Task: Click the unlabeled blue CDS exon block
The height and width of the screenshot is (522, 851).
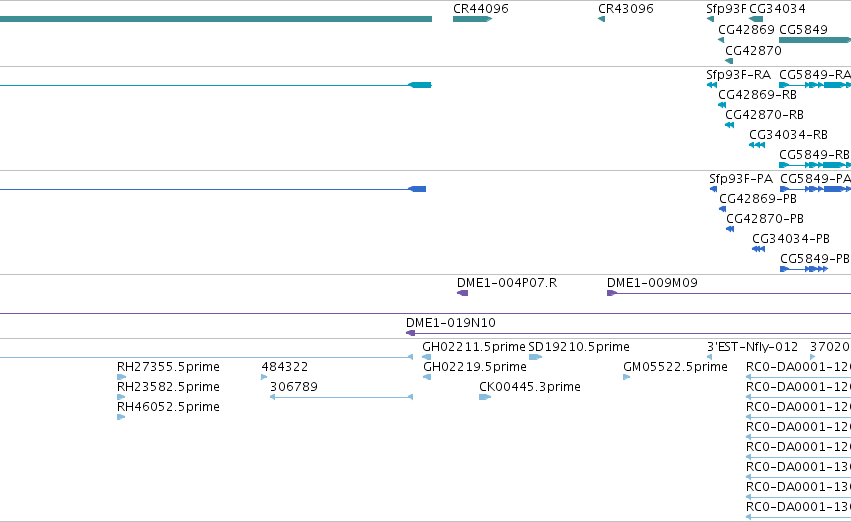Action: pyautogui.click(x=417, y=189)
